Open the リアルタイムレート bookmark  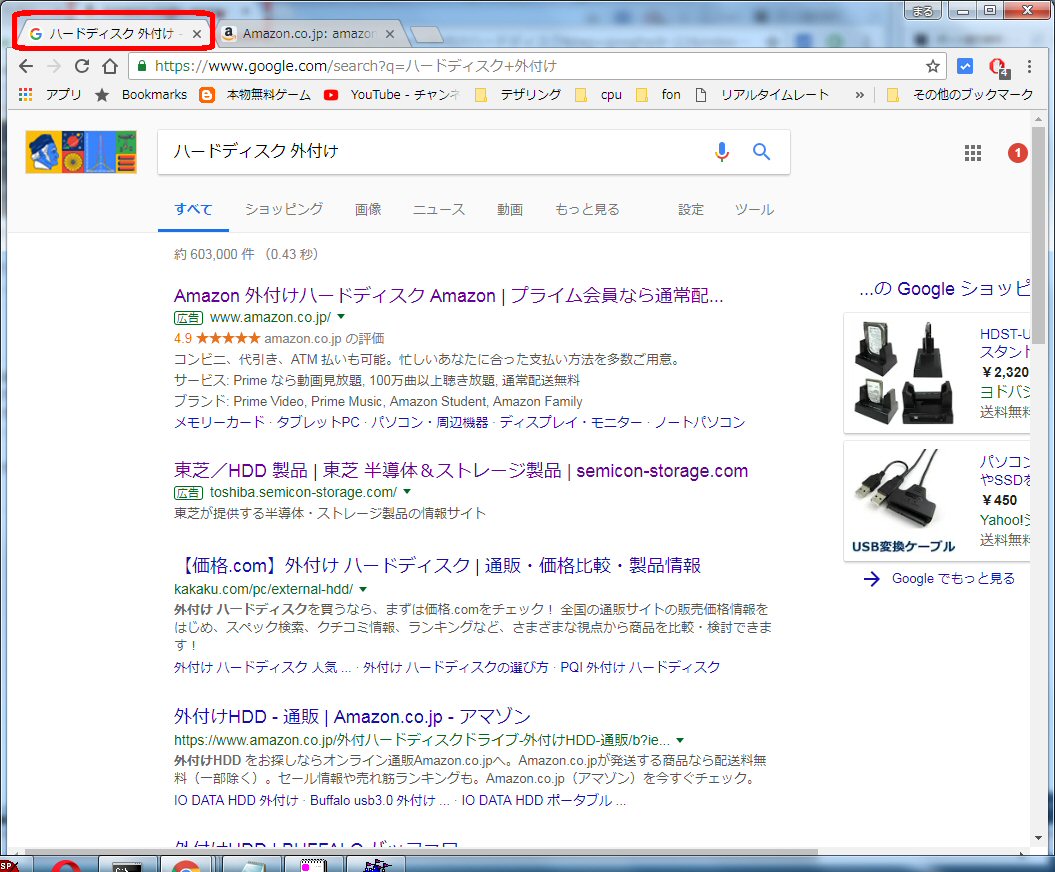[762, 94]
